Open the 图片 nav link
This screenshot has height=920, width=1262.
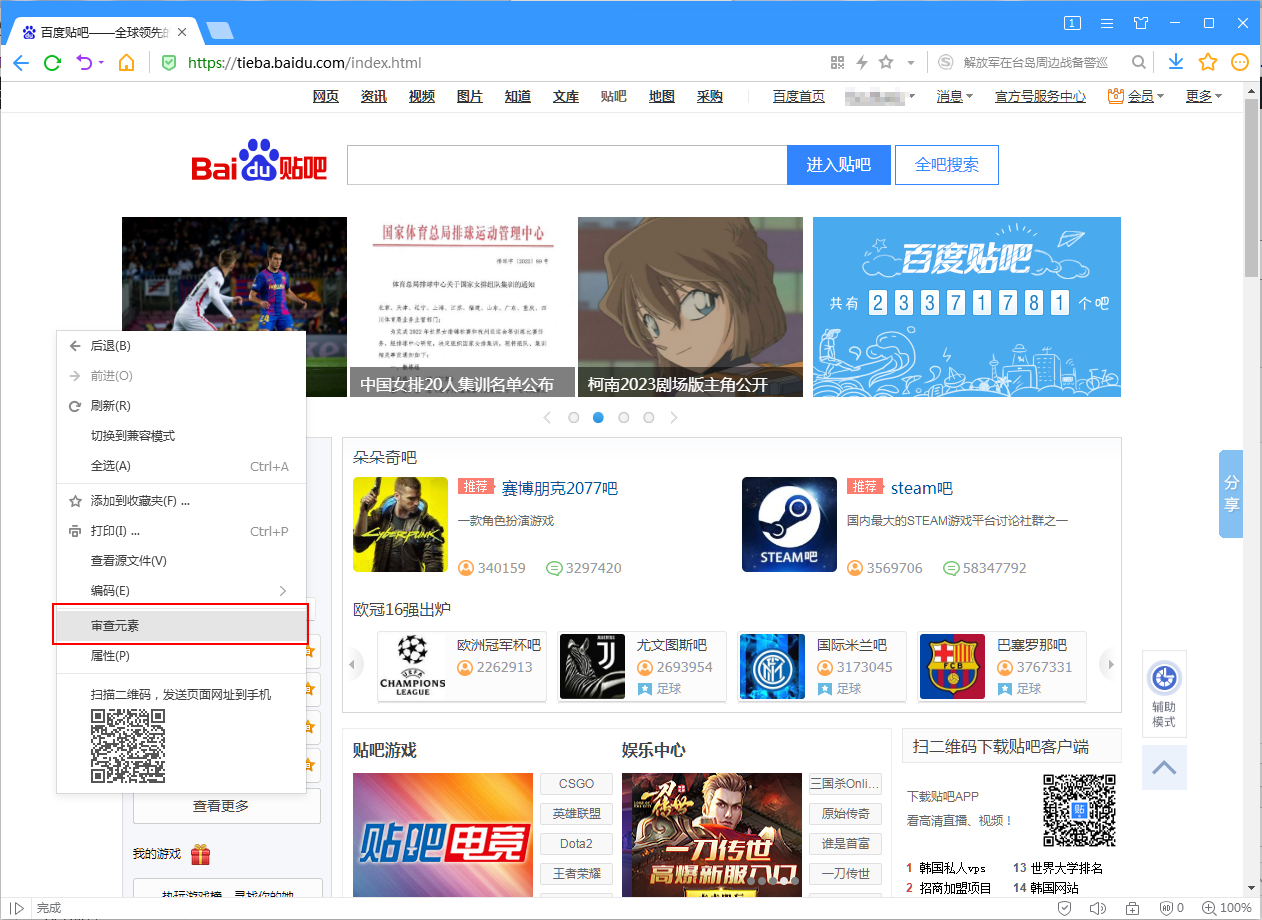click(x=470, y=96)
